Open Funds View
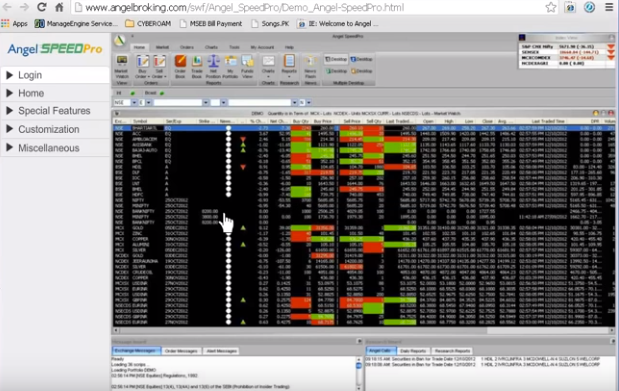619x391 pixels. [x=247, y=66]
